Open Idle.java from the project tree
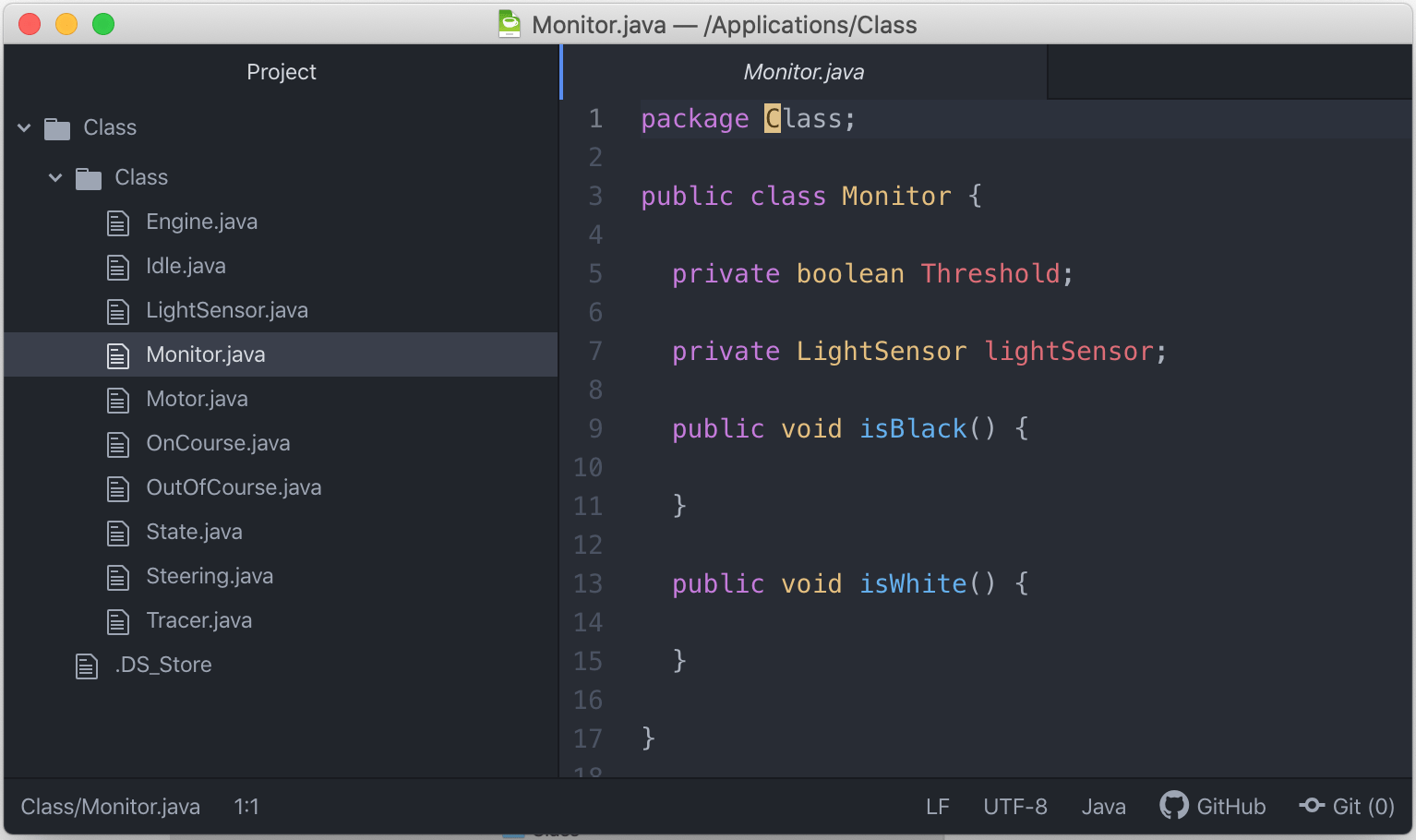Image resolution: width=1416 pixels, height=840 pixels. tap(186, 266)
